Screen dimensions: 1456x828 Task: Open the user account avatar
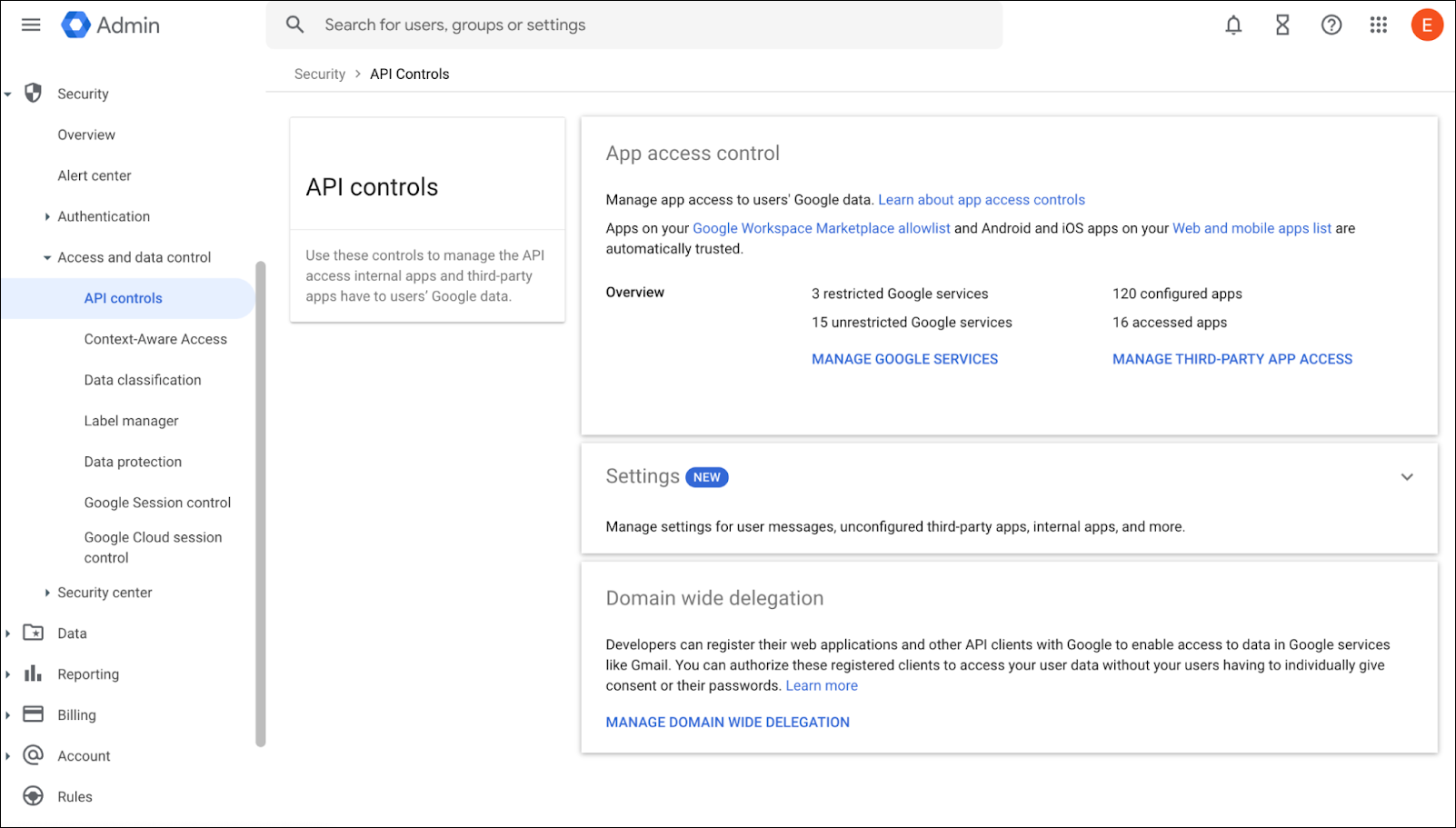coord(1427,25)
